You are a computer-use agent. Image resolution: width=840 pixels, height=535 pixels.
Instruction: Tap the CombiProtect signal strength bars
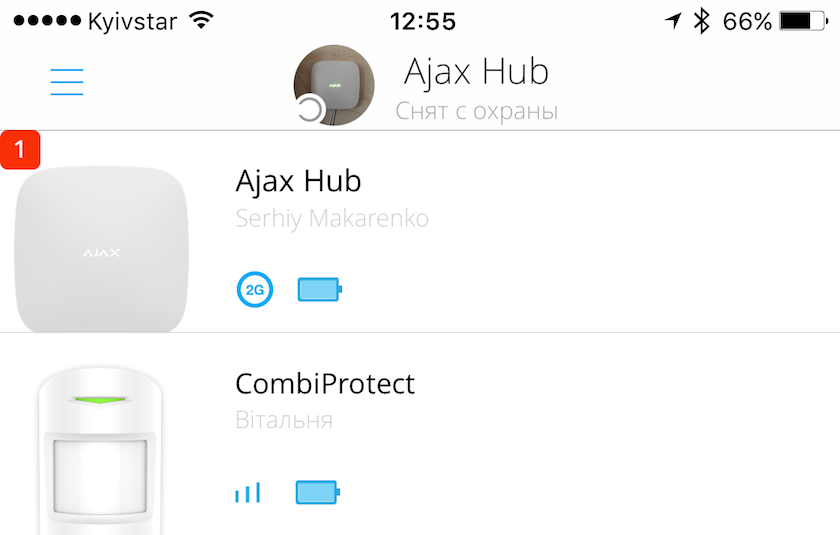pyautogui.click(x=248, y=493)
